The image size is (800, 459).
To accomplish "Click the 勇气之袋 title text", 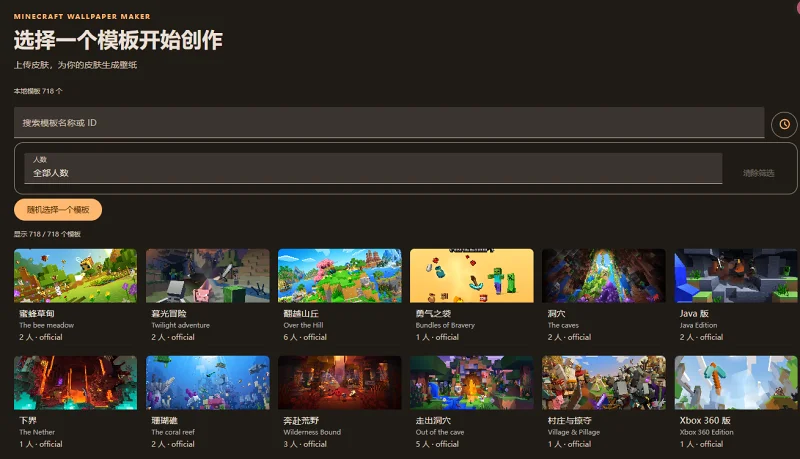I will (433, 313).
